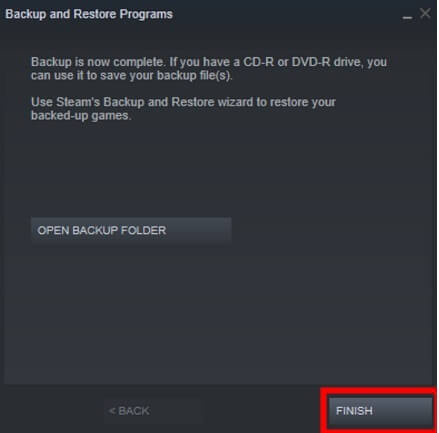Click the underscore minimize icon
The width and height of the screenshot is (439, 433).
click(x=407, y=16)
